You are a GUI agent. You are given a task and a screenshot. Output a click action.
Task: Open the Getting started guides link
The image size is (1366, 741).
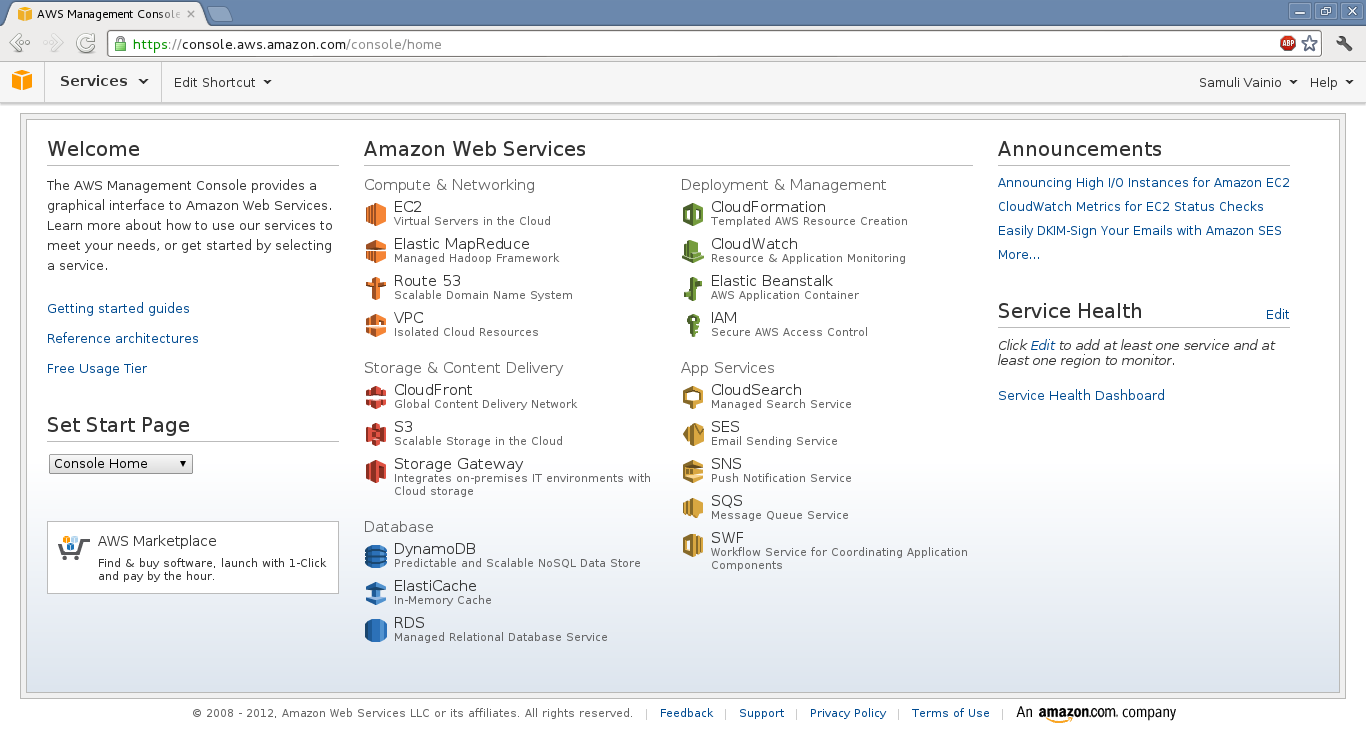point(118,309)
